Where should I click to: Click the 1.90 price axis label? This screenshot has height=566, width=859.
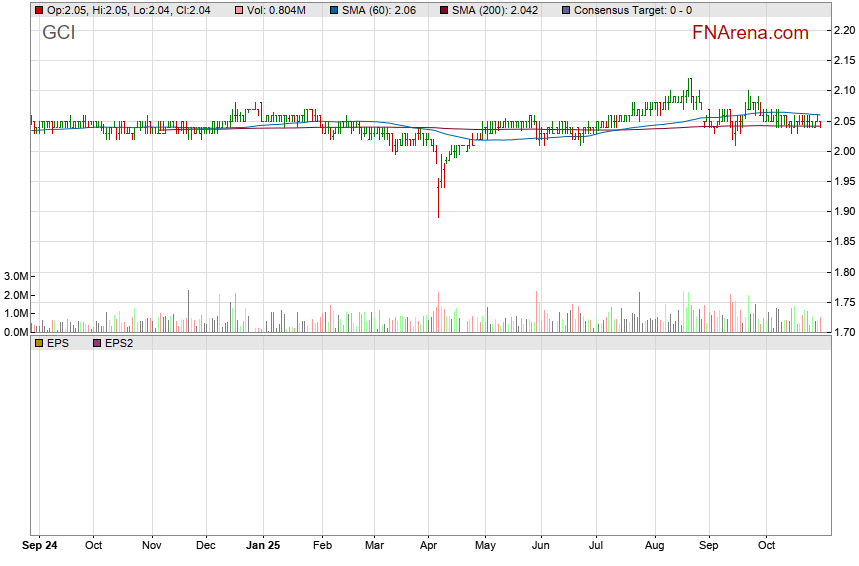point(843,211)
